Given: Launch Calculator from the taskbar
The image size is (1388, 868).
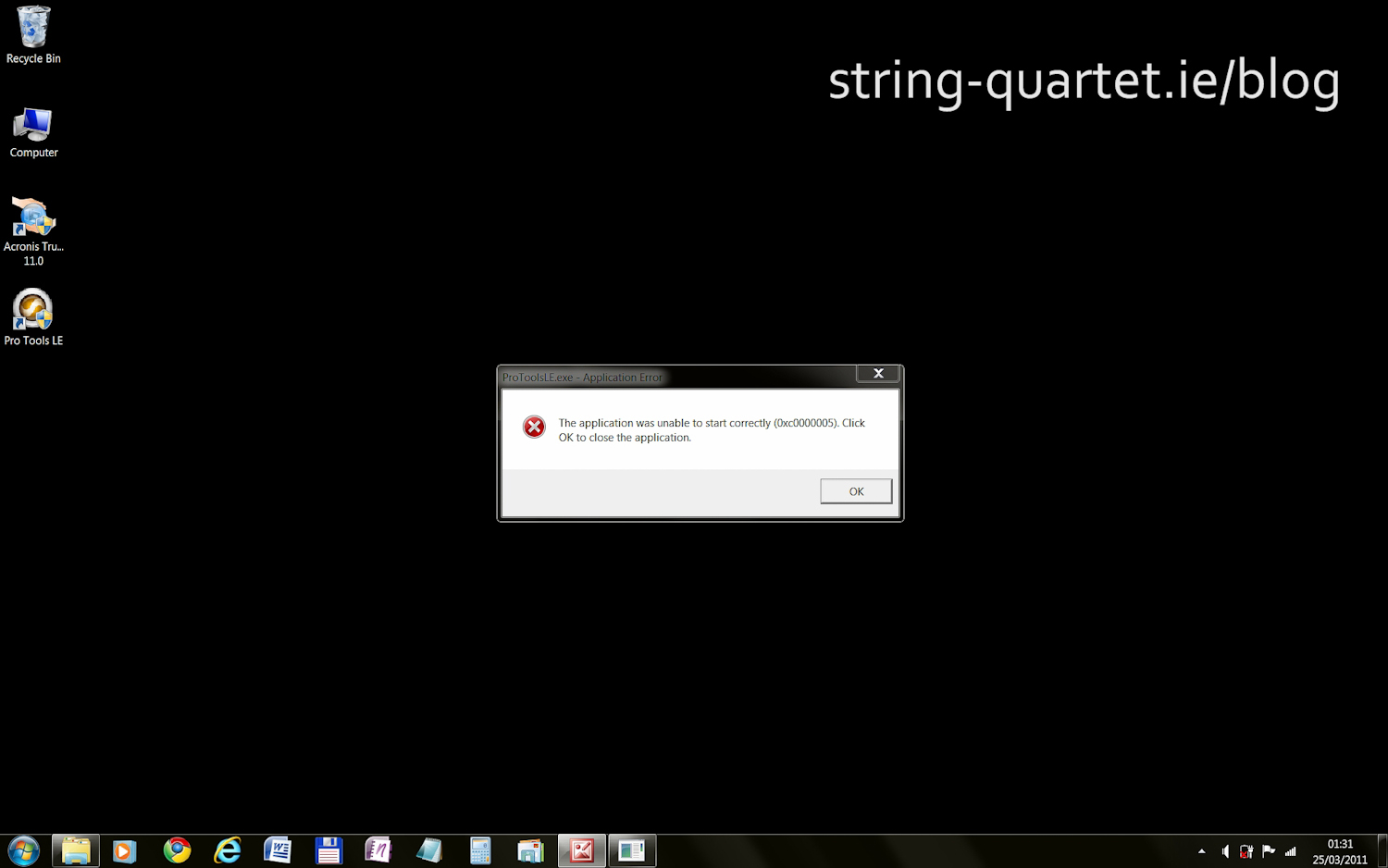Looking at the screenshot, I should click(480, 850).
